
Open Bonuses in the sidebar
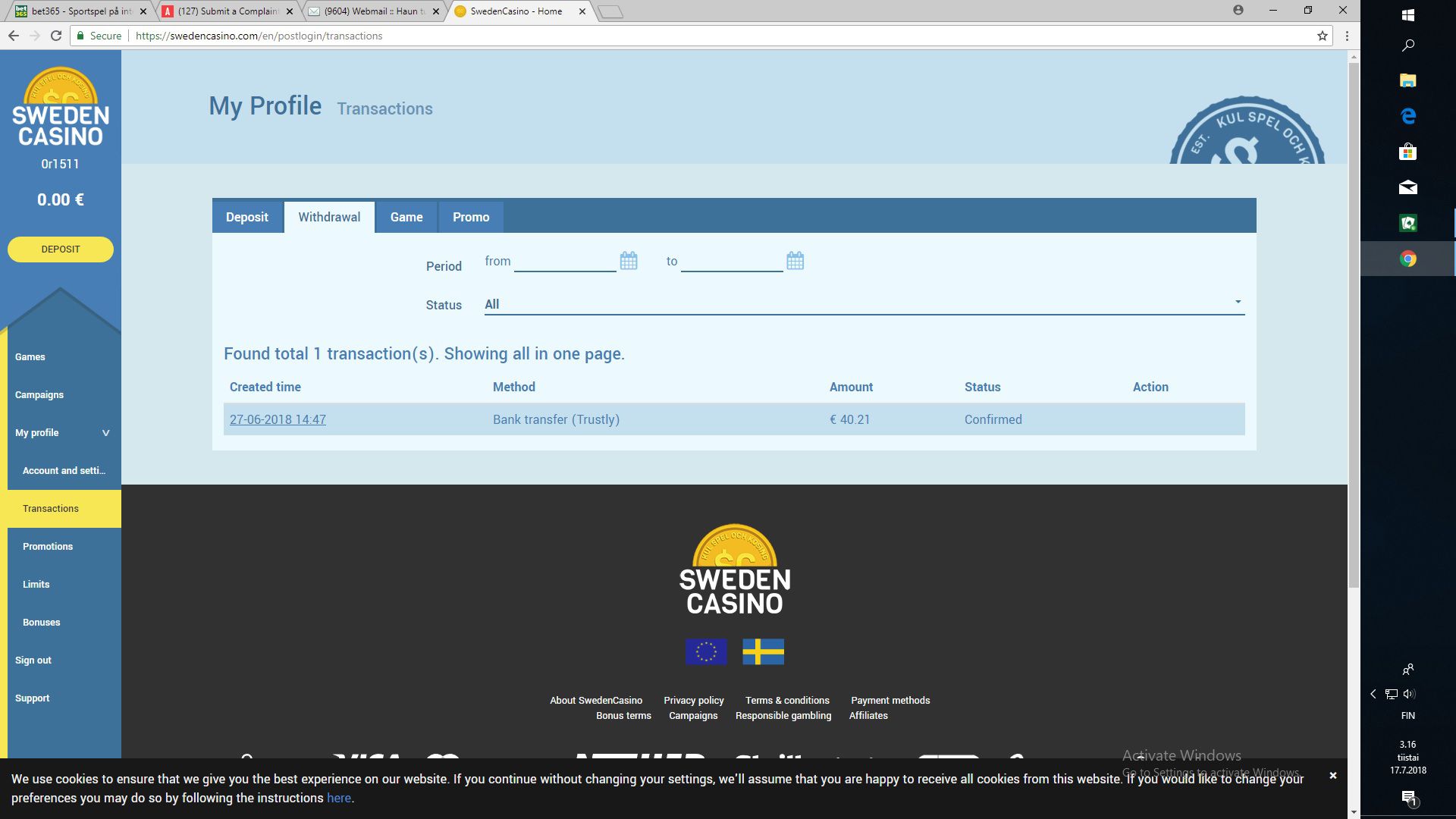click(x=41, y=623)
